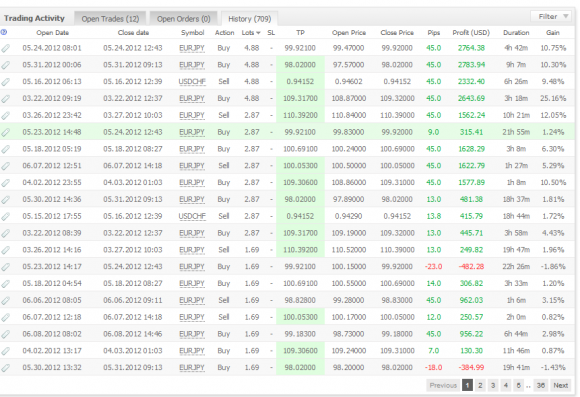Sort by Duration column header
Screen dimensions: 580x397
[516, 33]
